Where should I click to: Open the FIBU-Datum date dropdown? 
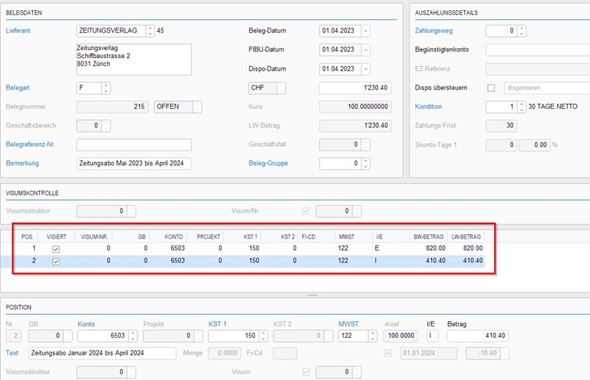click(x=365, y=50)
